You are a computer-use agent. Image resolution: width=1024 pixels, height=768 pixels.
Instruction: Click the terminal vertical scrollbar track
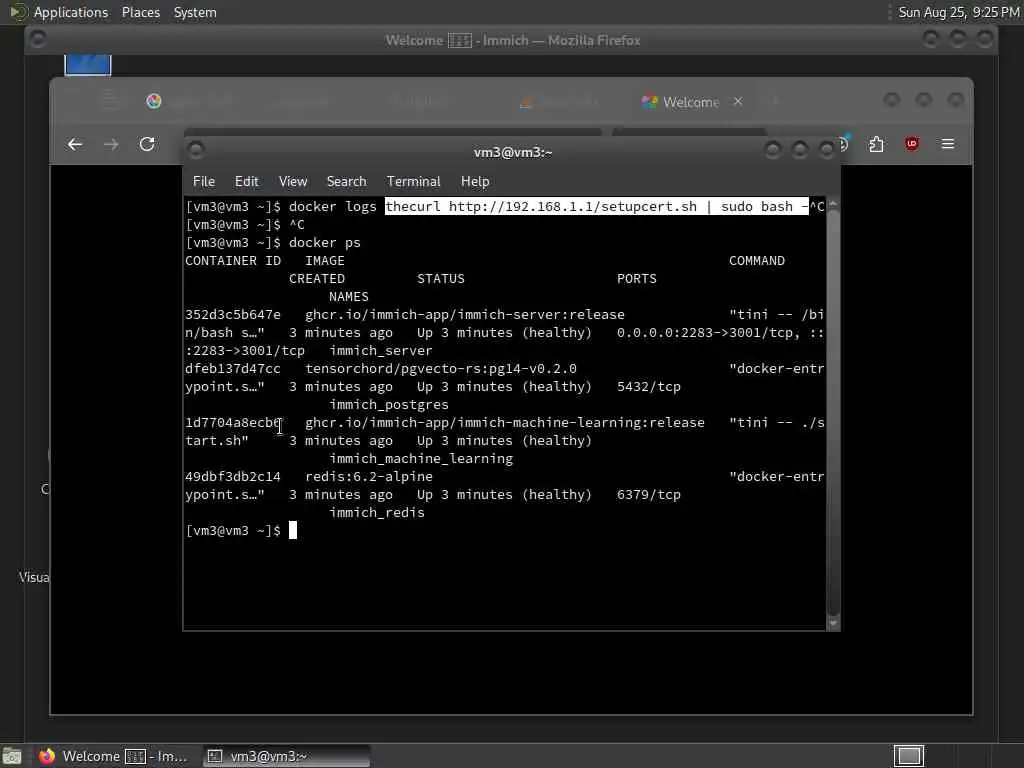coord(833,414)
